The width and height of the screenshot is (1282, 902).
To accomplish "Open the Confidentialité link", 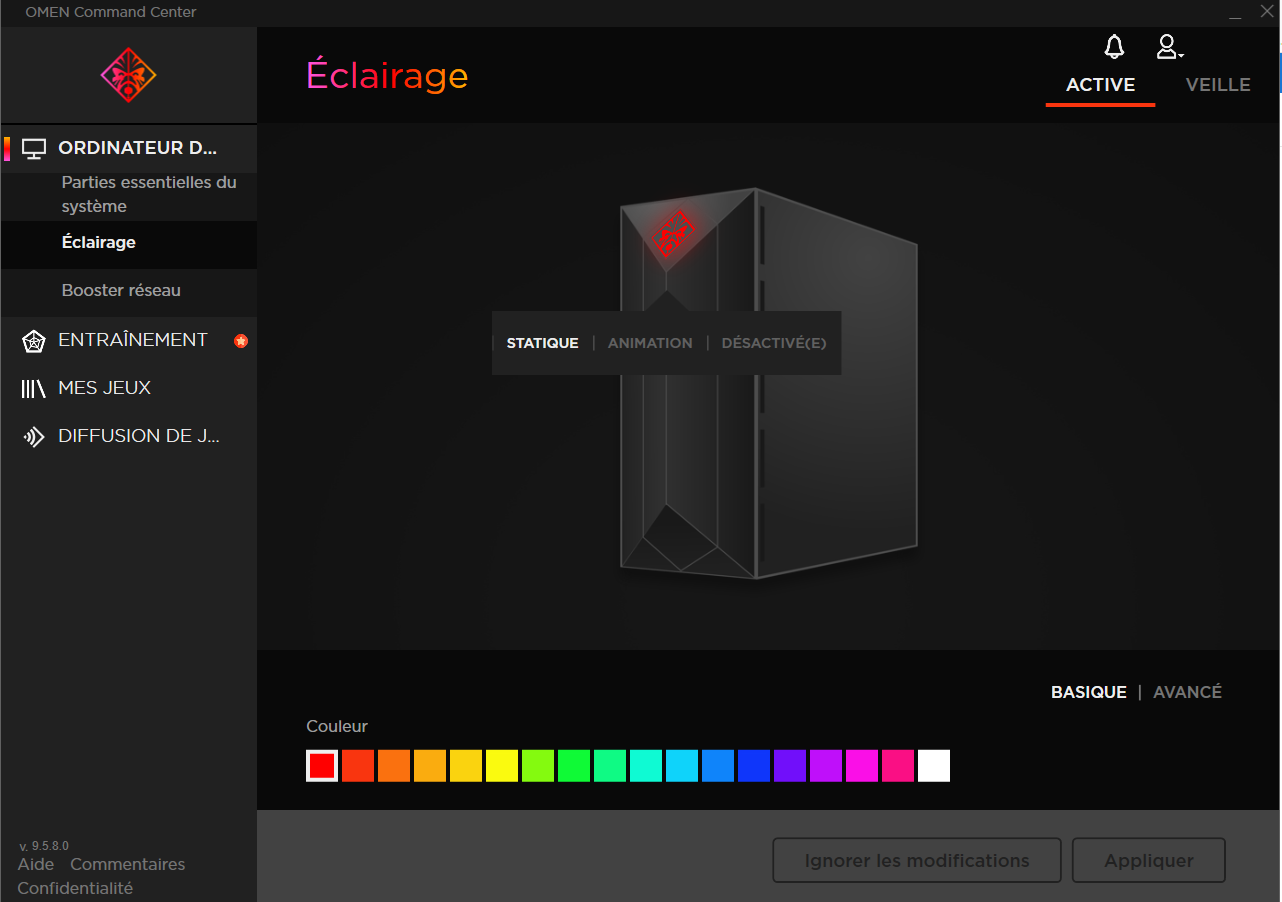I will click(x=75, y=888).
